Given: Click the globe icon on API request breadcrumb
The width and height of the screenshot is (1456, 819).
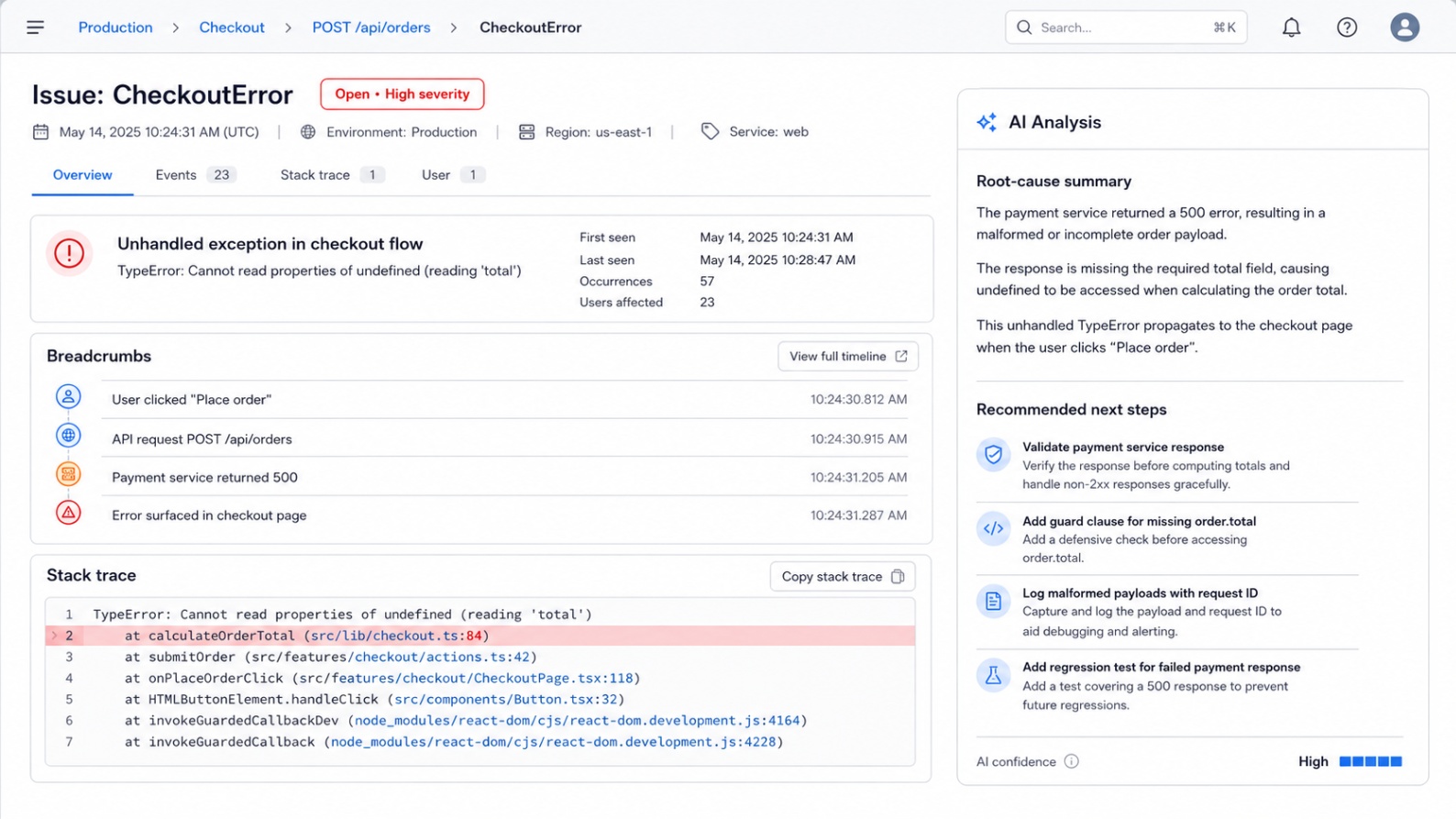Looking at the screenshot, I should tap(68, 435).
